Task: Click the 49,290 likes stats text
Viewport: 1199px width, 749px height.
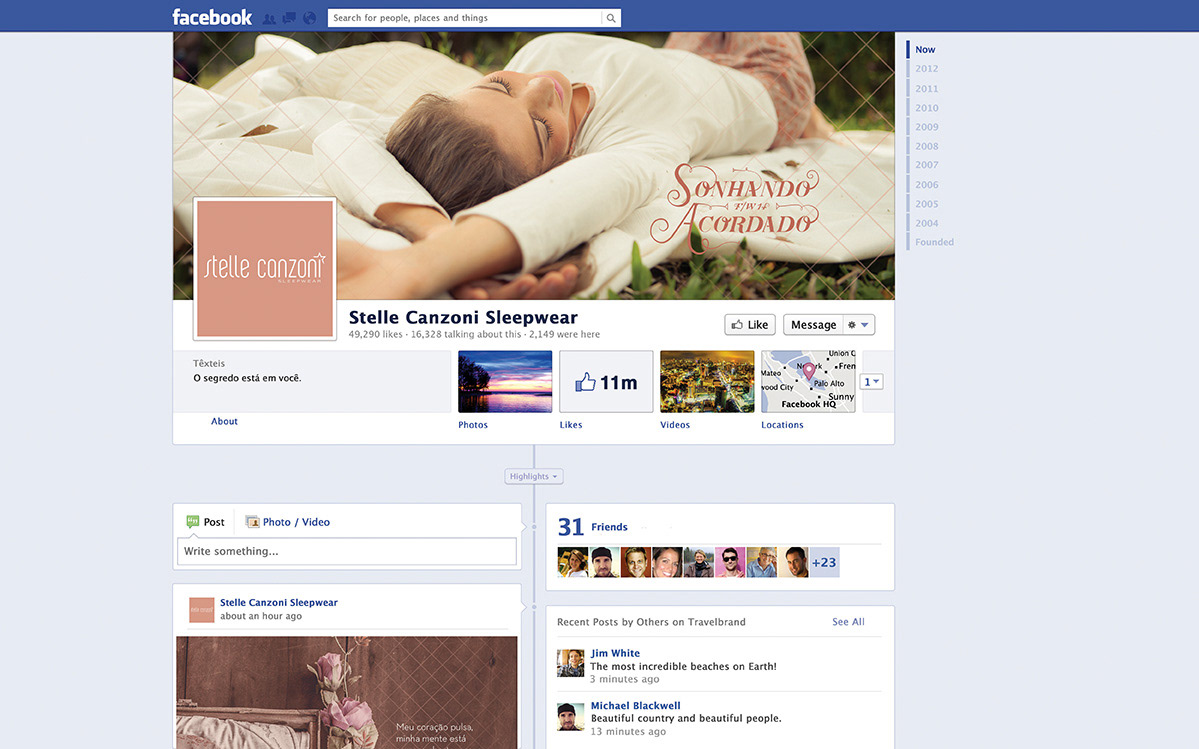Action: (x=375, y=335)
